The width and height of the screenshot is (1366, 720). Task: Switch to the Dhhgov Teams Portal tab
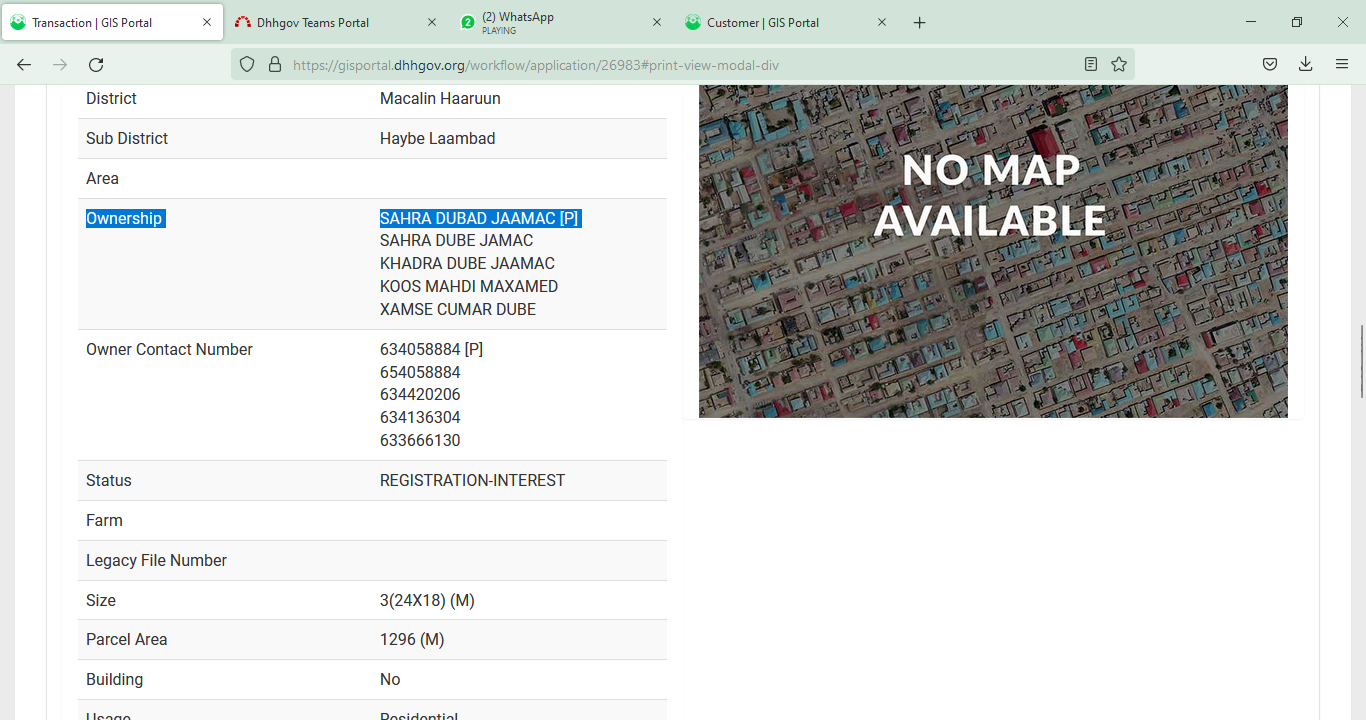pyautogui.click(x=338, y=22)
